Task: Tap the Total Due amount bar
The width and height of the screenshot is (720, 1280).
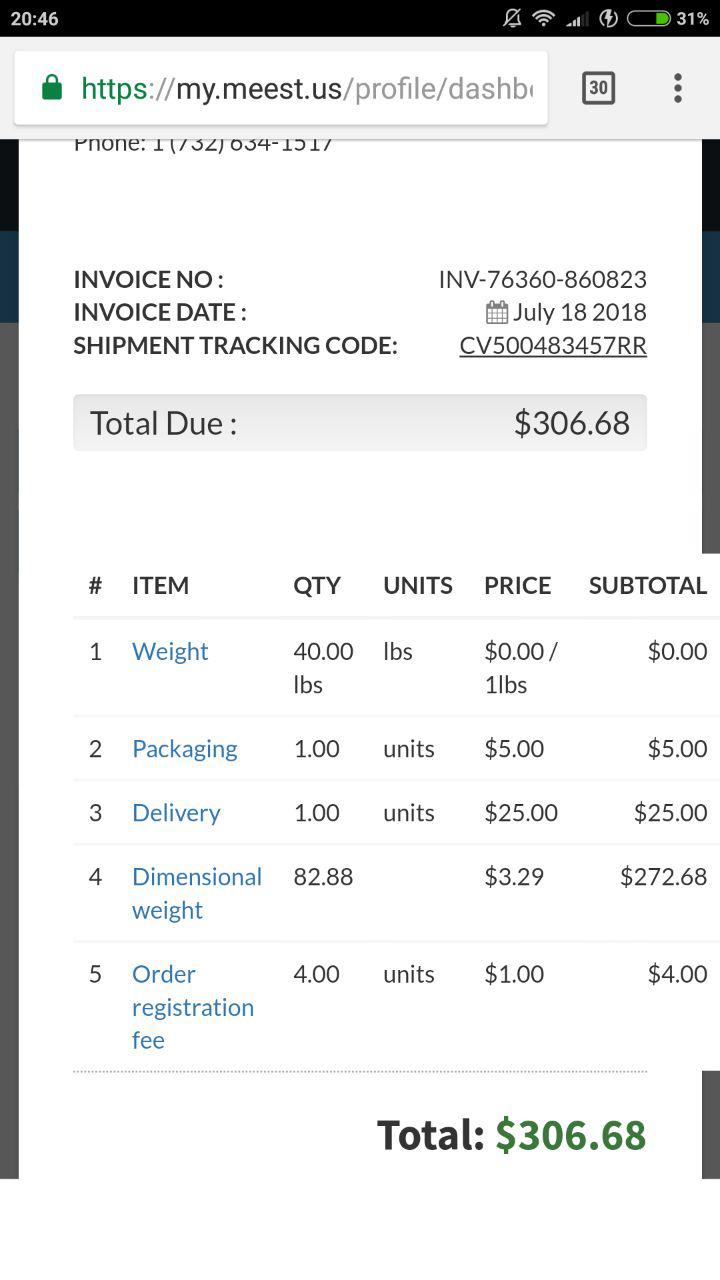Action: coord(360,423)
